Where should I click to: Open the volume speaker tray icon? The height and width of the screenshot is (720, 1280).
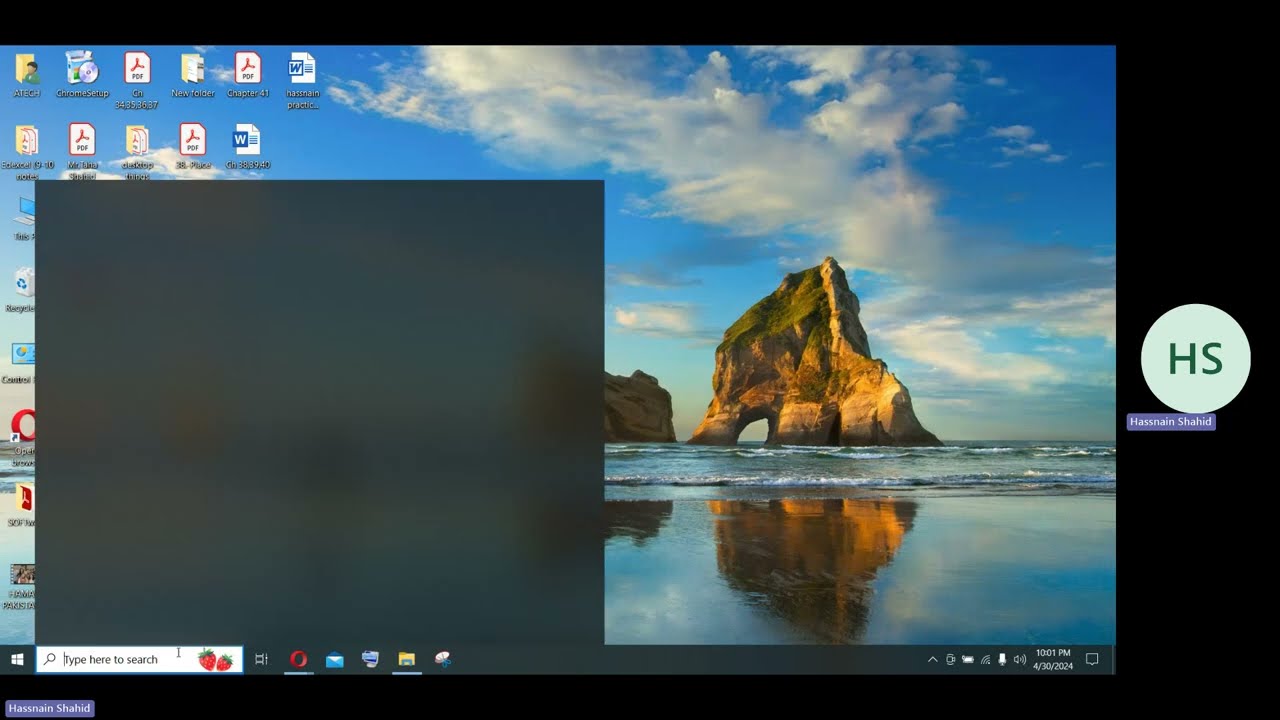(1020, 659)
